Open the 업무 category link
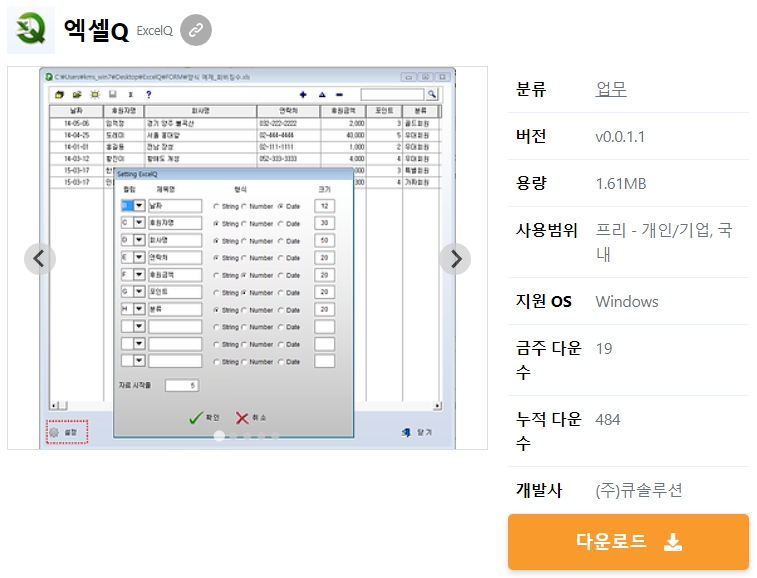The height and width of the screenshot is (578, 757). coord(611,89)
